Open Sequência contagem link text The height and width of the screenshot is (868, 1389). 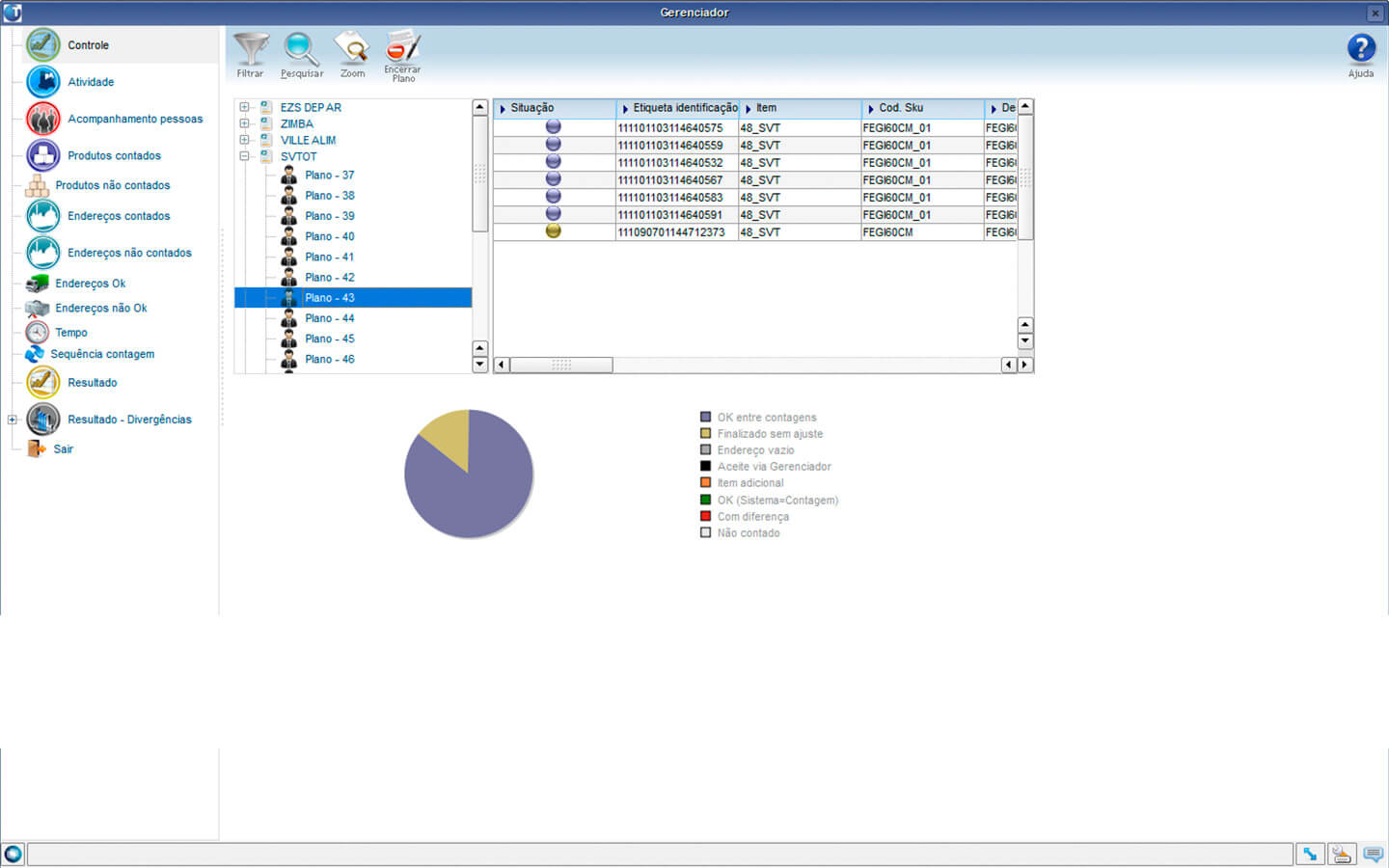click(102, 354)
